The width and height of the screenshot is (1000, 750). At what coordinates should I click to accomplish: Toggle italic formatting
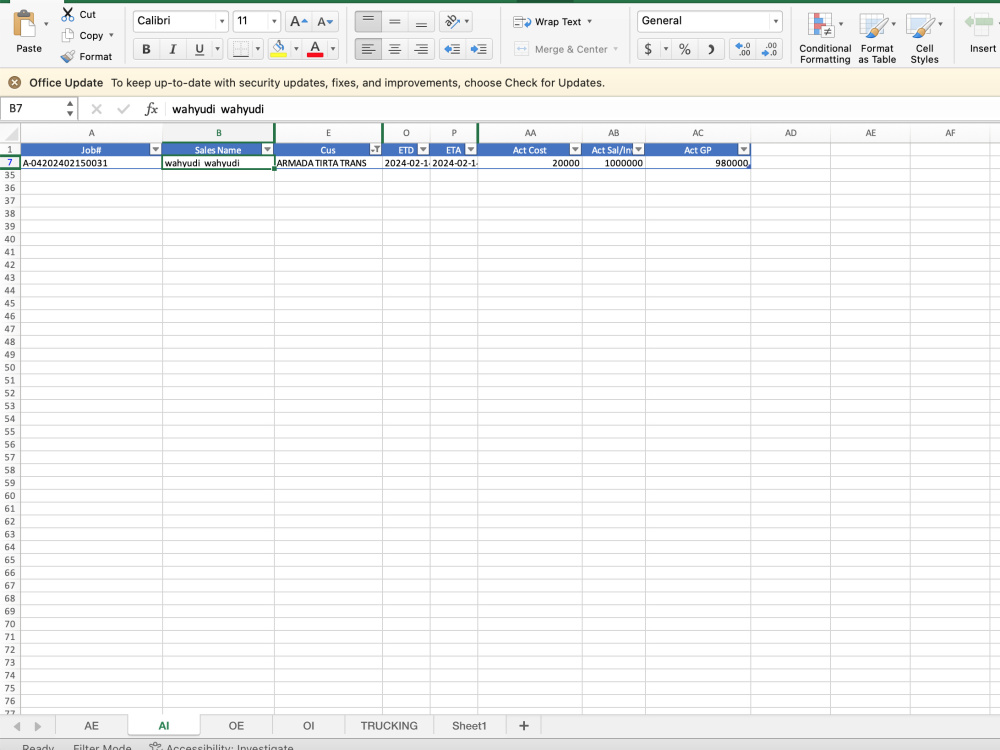[x=172, y=49]
